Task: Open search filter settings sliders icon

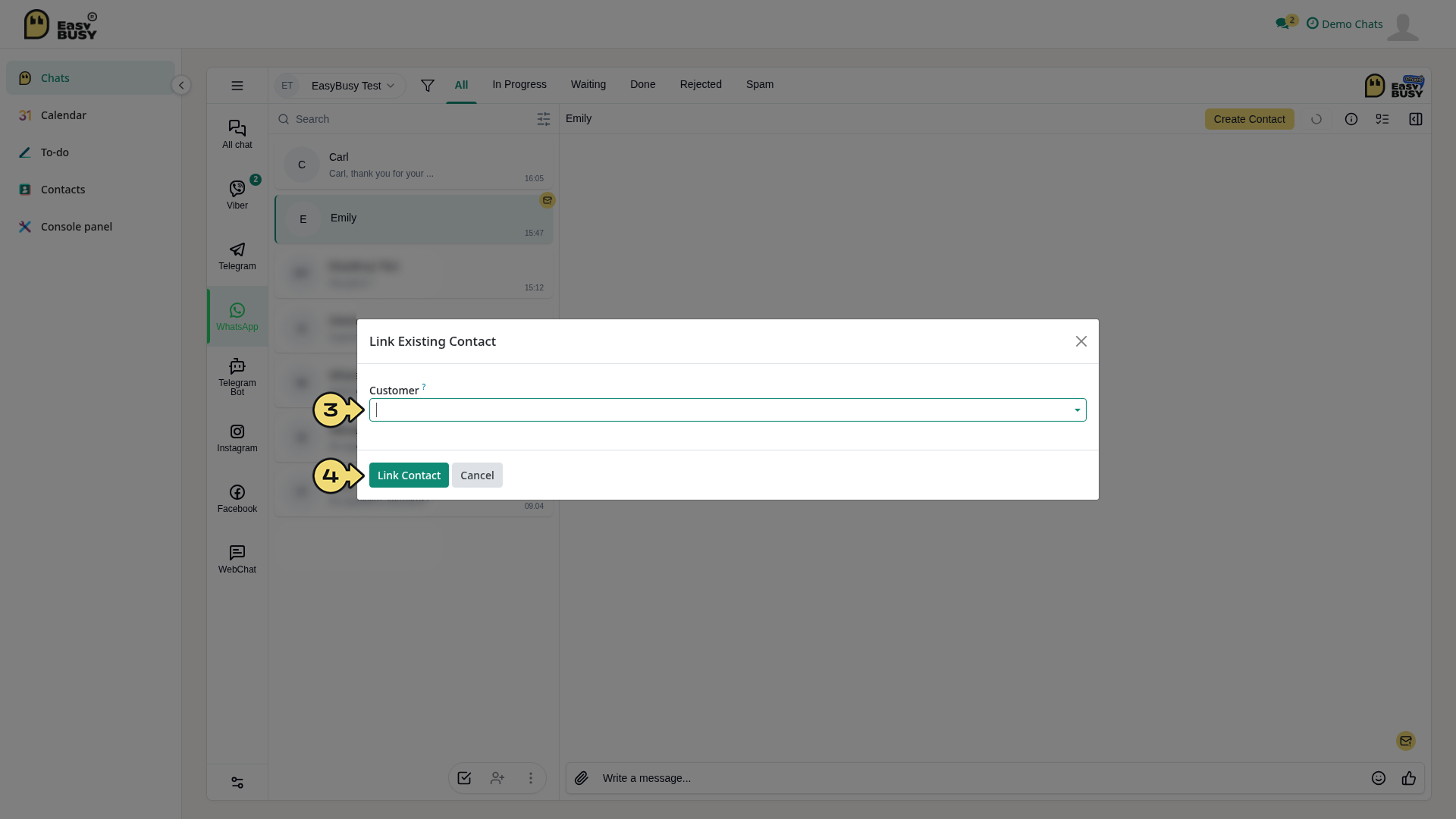Action: (x=544, y=119)
